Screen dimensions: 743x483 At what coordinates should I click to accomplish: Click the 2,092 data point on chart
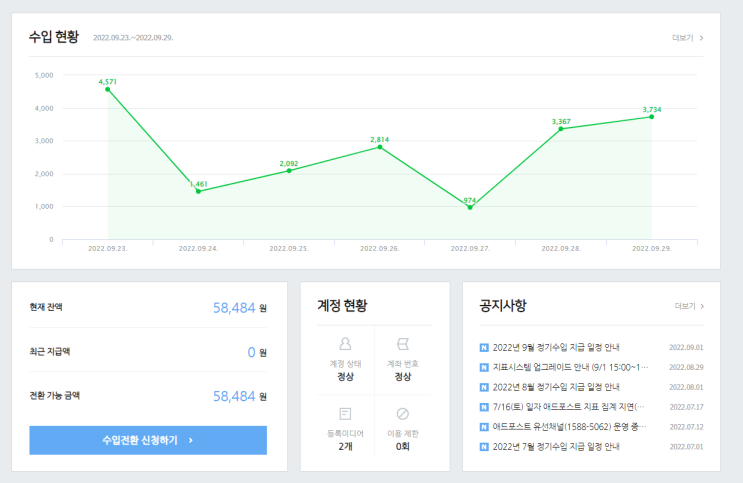pyautogui.click(x=289, y=171)
